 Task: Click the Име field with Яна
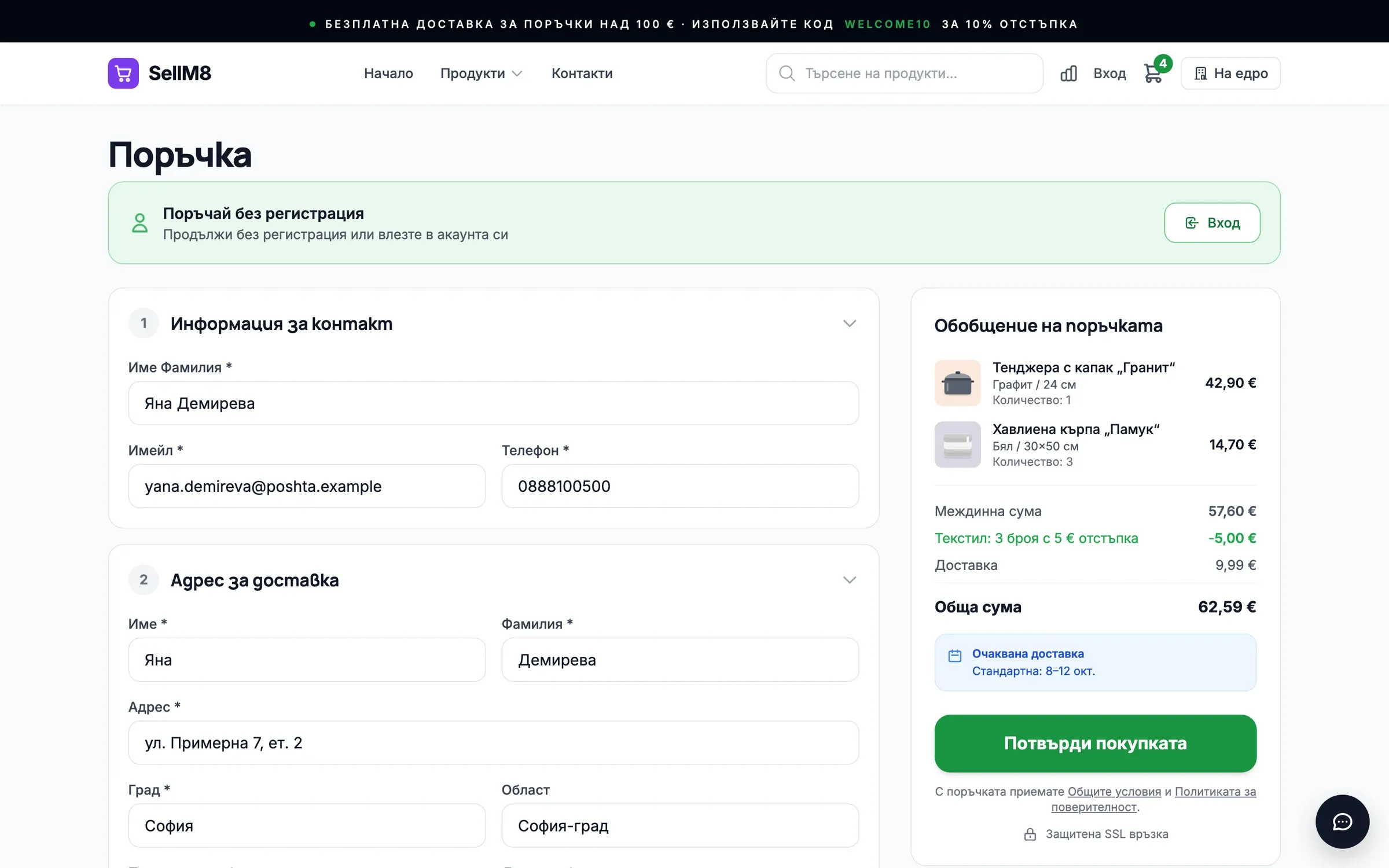307,660
